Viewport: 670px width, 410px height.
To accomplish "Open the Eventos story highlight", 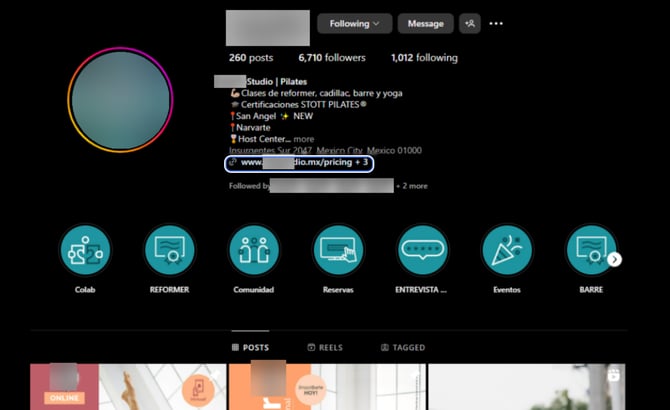I will coord(507,250).
